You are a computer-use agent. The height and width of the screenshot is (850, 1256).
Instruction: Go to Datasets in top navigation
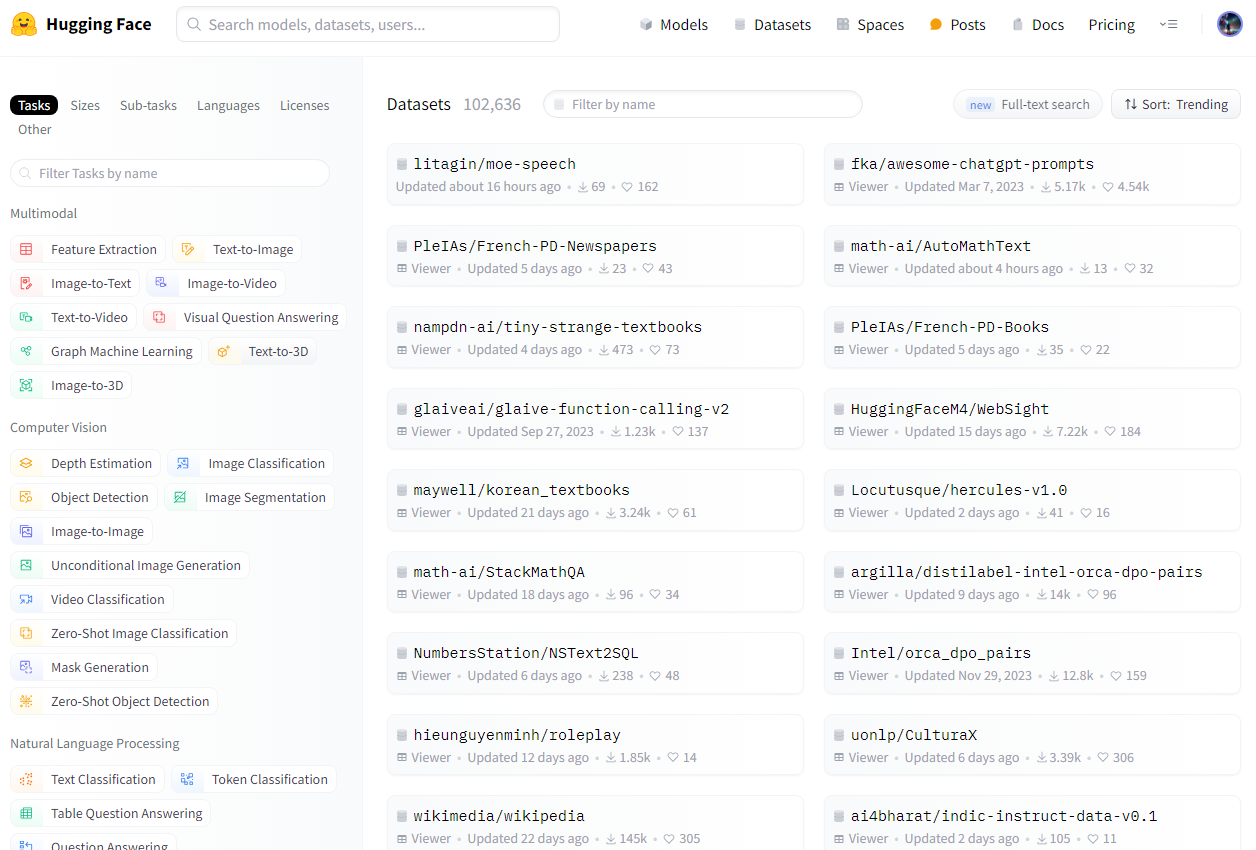tap(772, 25)
